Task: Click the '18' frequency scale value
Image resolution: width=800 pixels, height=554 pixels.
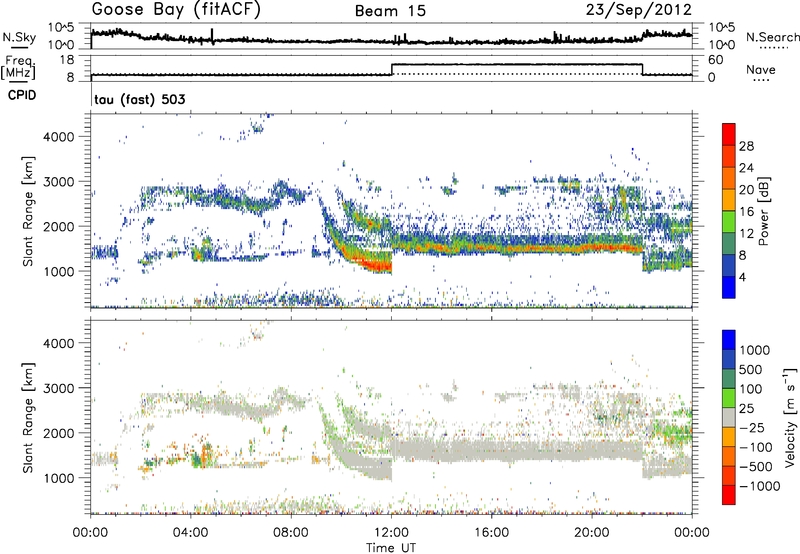Action: (x=67, y=60)
